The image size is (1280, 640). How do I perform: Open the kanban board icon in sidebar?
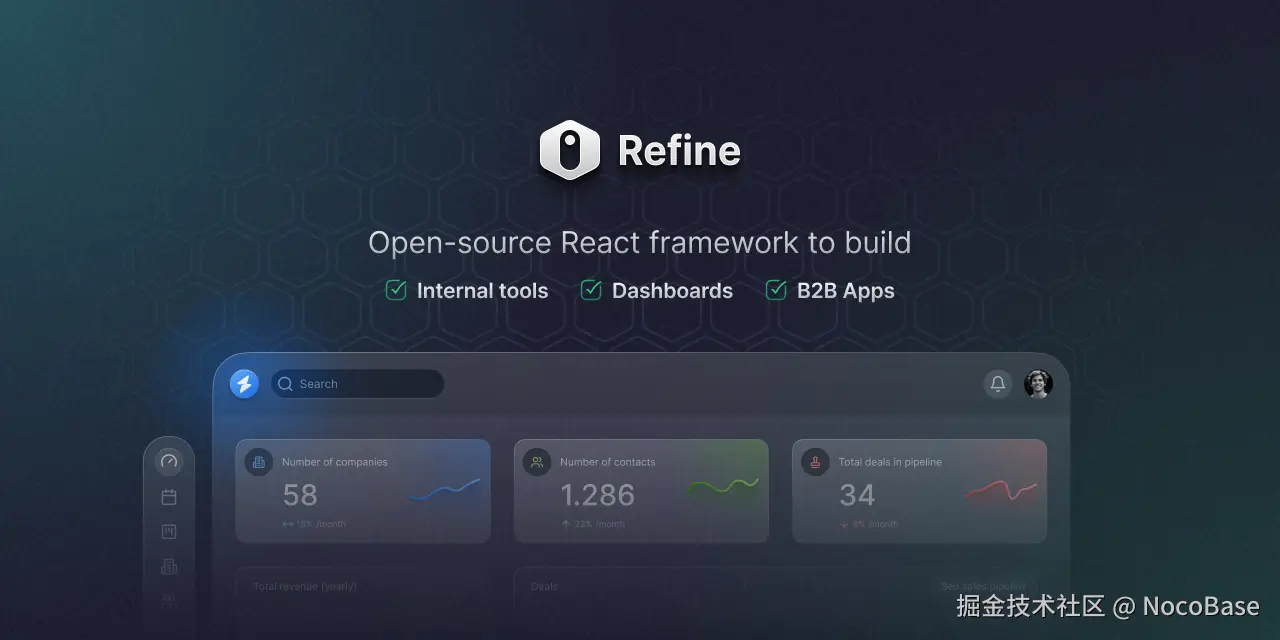(168, 531)
